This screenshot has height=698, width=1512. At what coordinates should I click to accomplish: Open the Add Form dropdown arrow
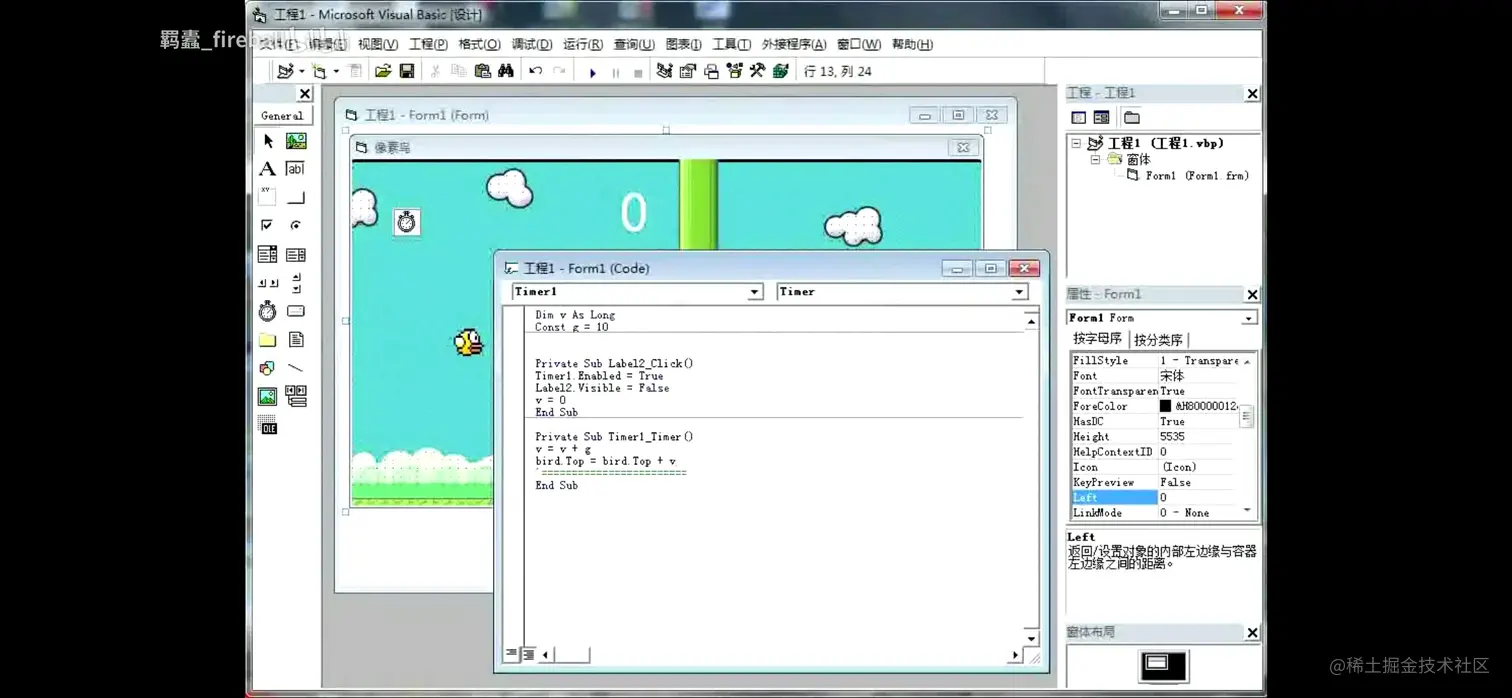click(x=336, y=72)
